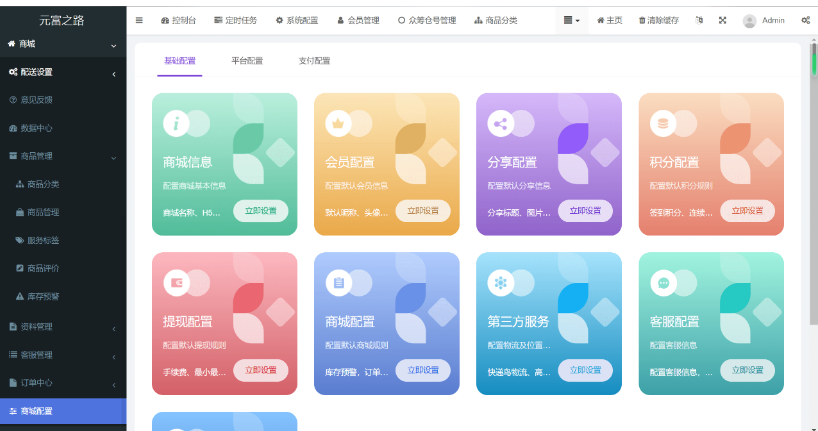Click 立即设置 on the 客服配置 card

coord(748,370)
